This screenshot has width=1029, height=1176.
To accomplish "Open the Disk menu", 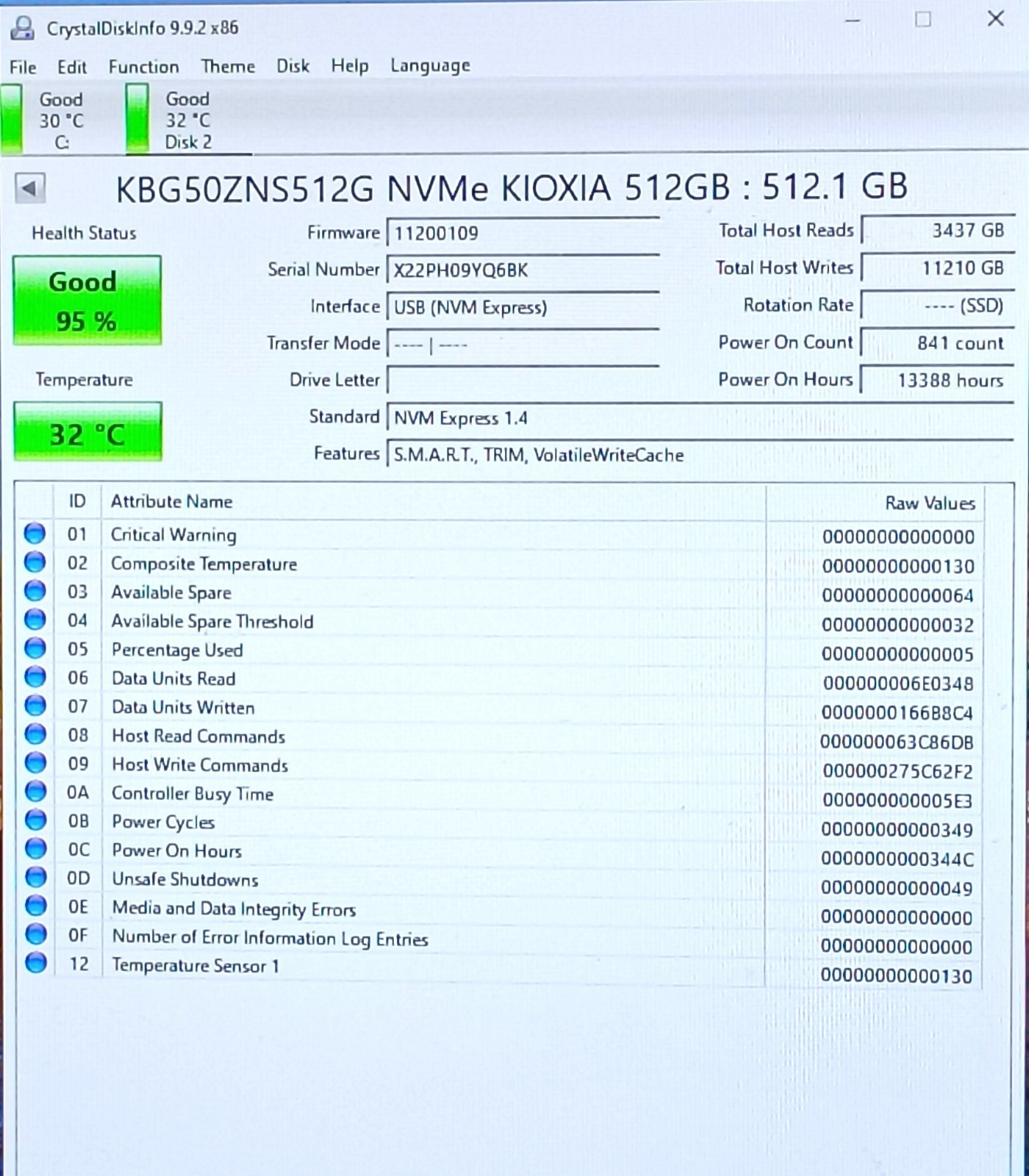I will (x=293, y=66).
